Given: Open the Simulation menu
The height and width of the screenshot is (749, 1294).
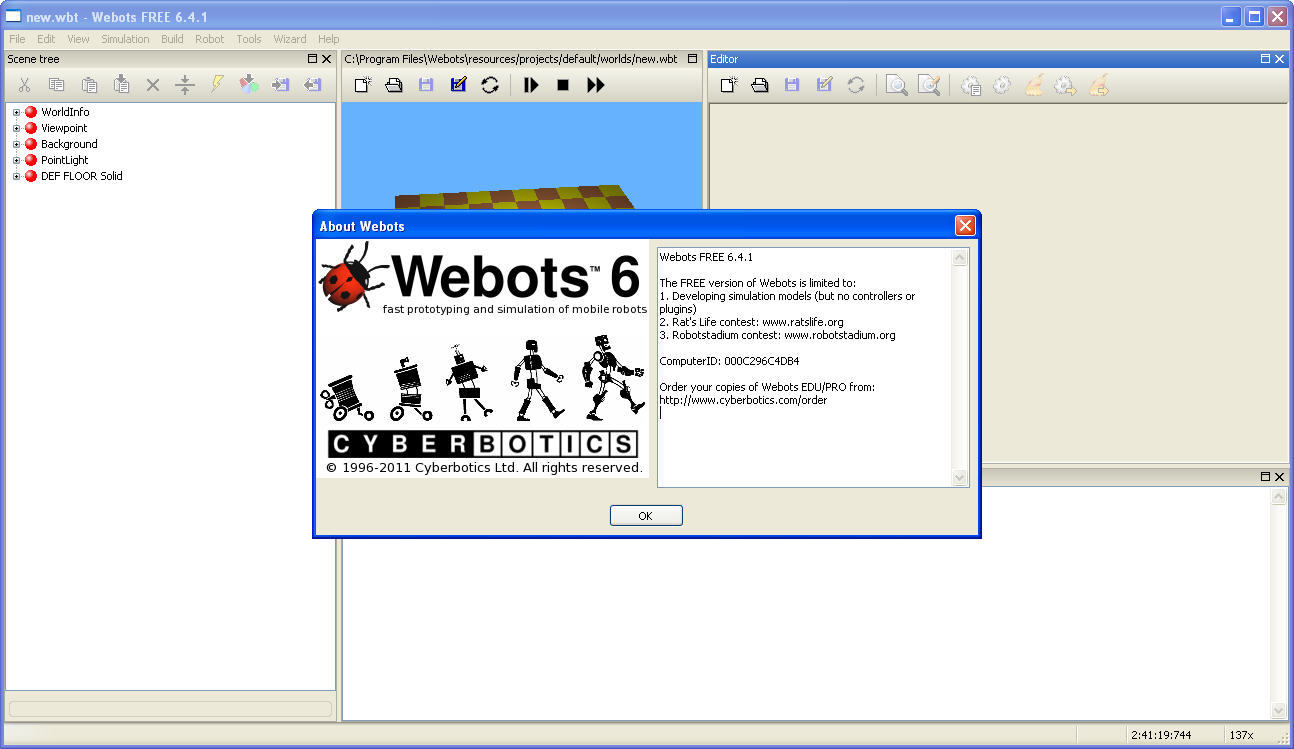Looking at the screenshot, I should point(125,39).
